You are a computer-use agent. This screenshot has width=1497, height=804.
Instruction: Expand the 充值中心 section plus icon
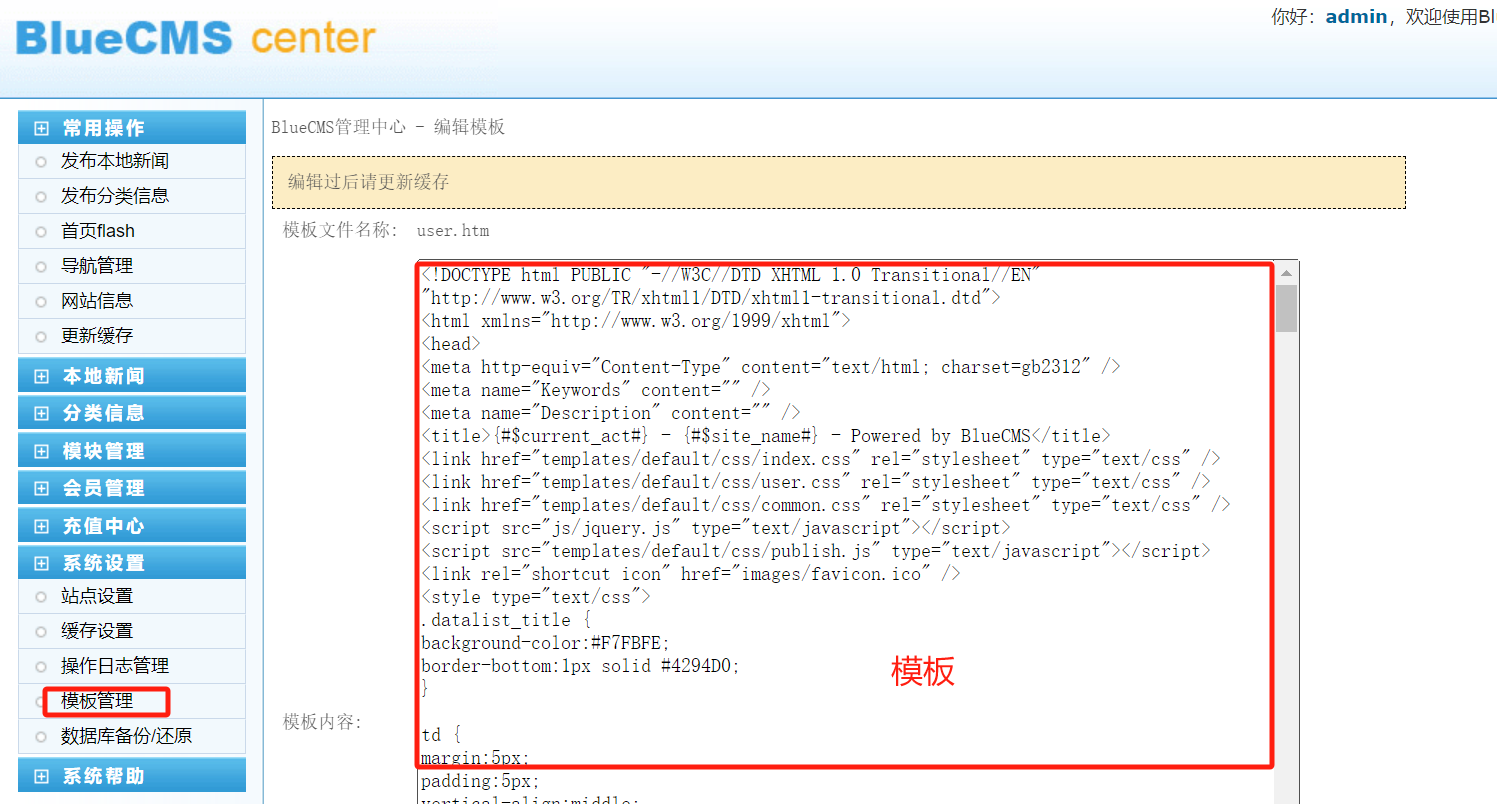click(41, 526)
